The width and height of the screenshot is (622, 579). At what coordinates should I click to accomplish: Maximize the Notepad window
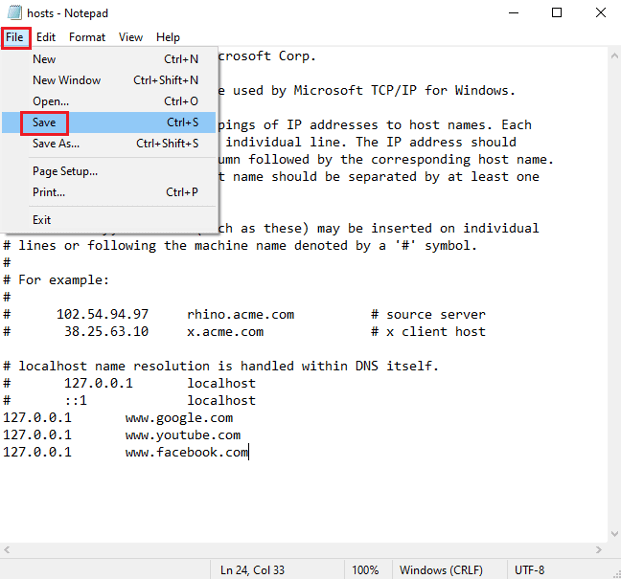pyautogui.click(x=556, y=13)
